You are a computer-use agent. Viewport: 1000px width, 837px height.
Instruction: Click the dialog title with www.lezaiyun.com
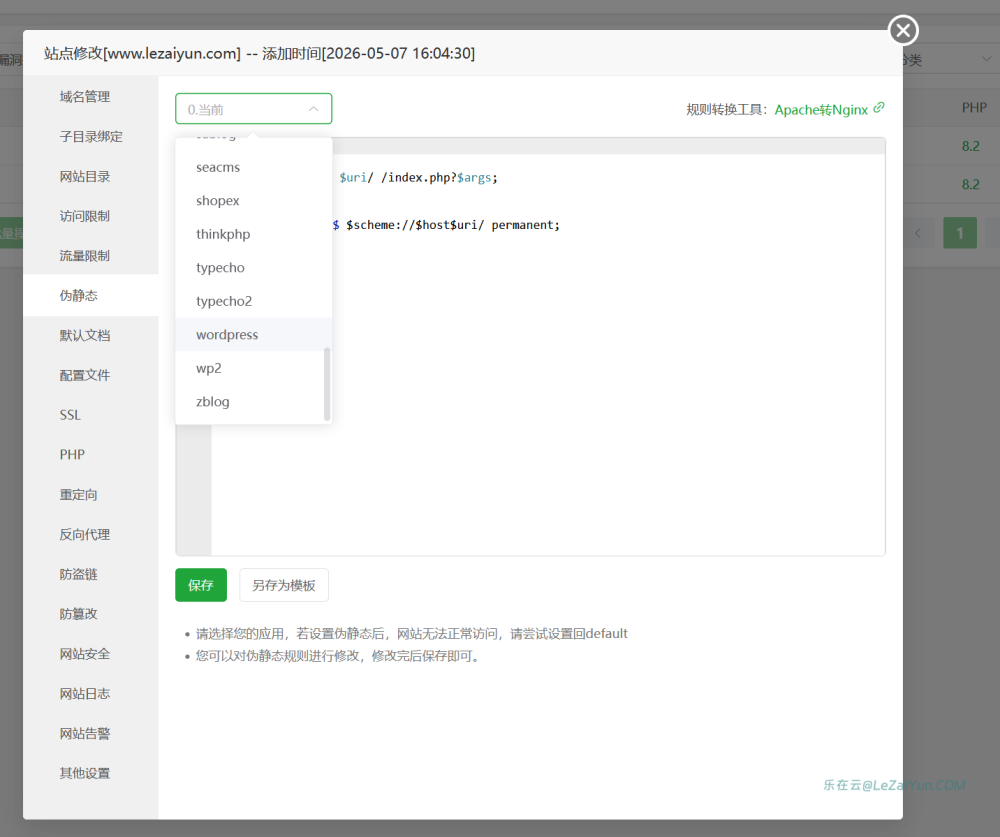click(259, 53)
